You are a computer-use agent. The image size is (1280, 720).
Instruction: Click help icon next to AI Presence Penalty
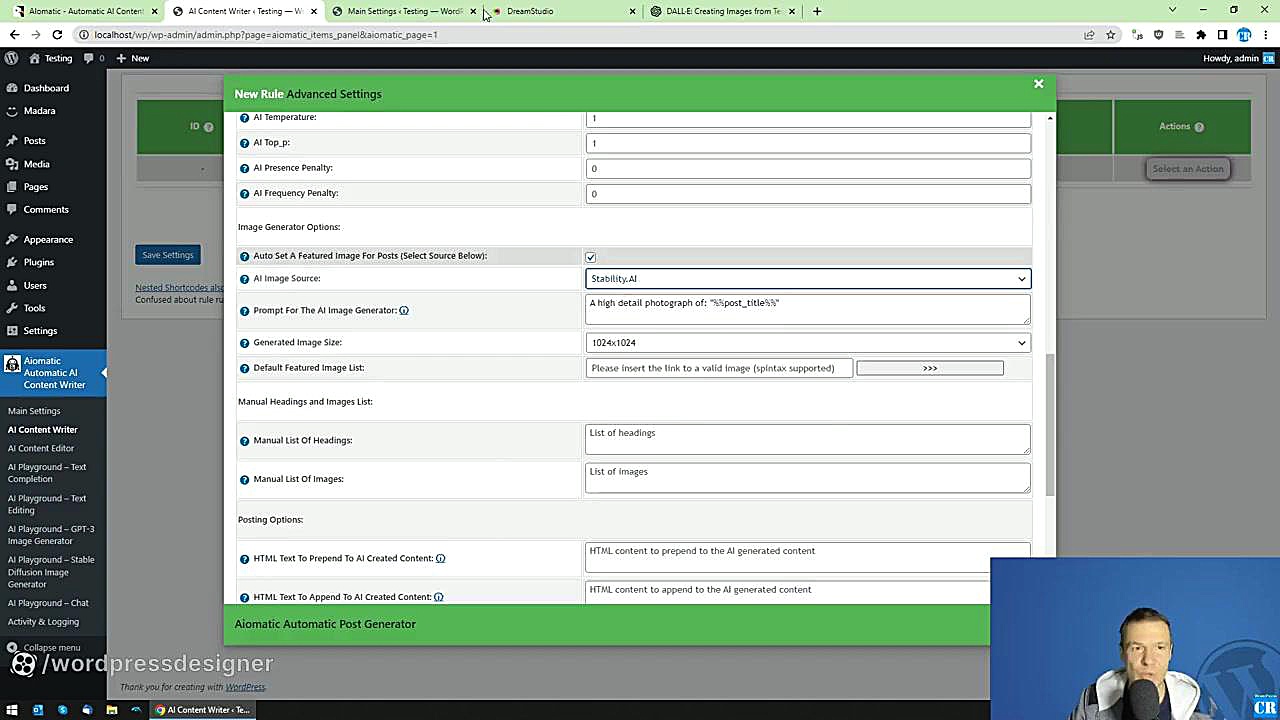click(244, 168)
